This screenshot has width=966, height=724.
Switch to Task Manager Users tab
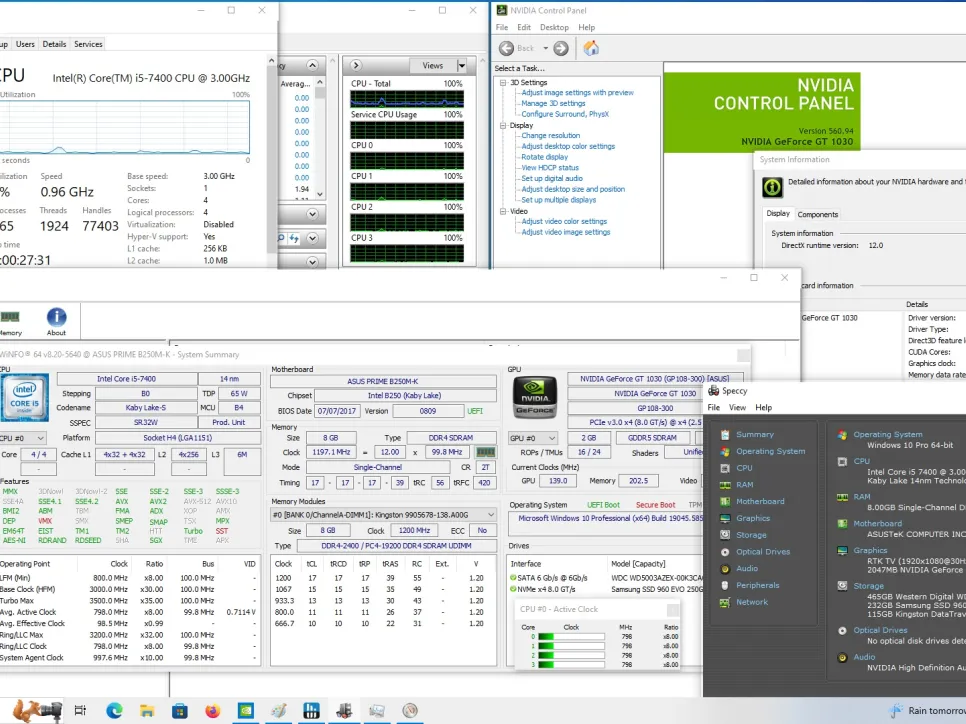click(x=25, y=44)
